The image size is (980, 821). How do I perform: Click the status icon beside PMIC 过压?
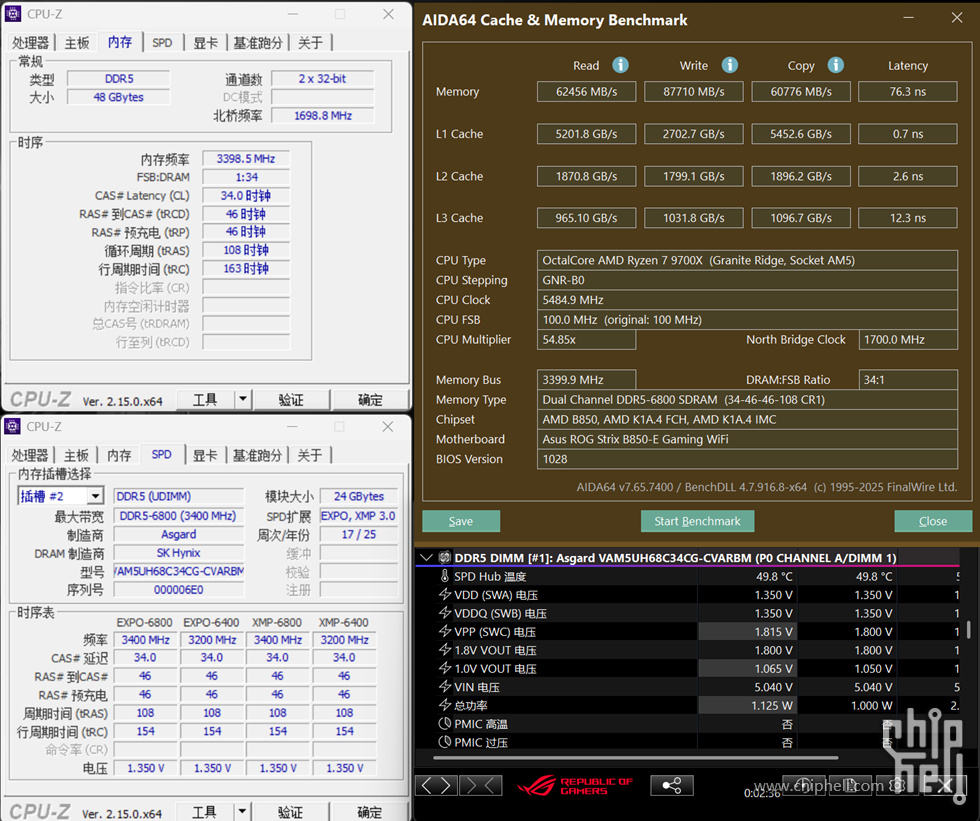click(x=444, y=742)
